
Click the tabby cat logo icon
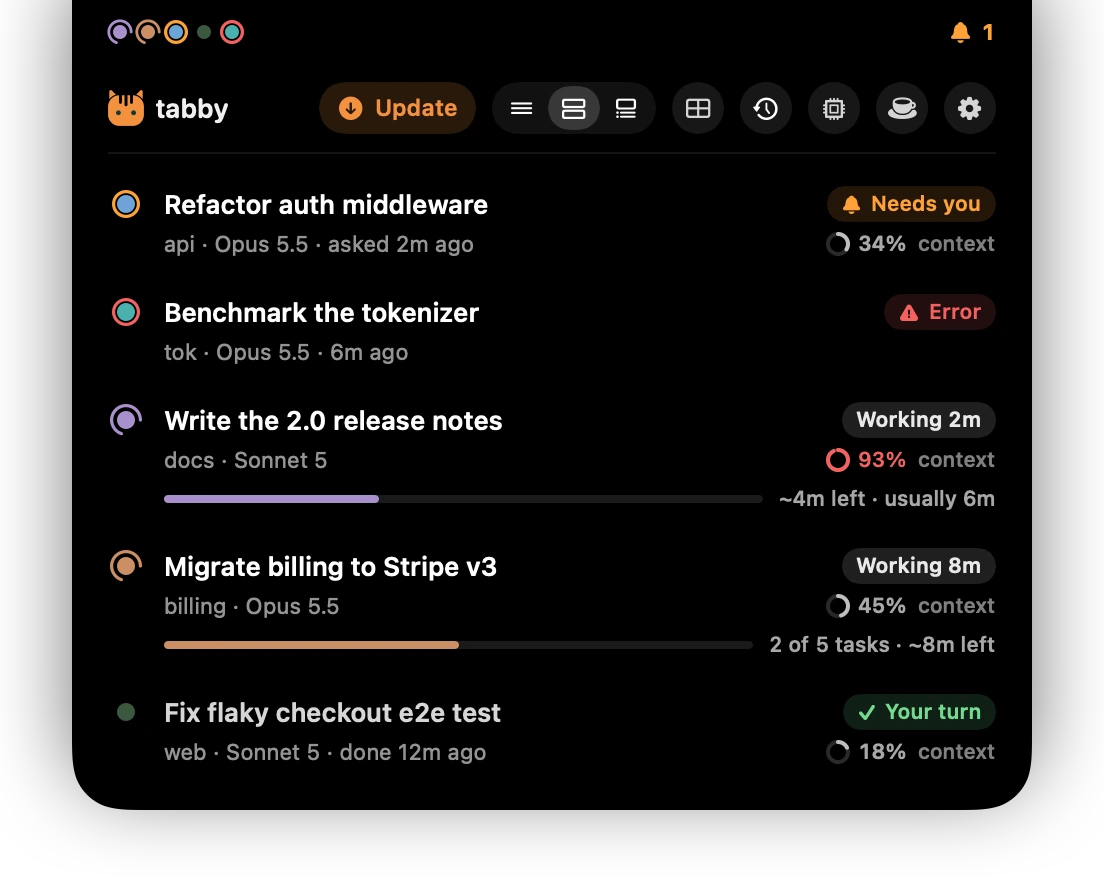pos(126,108)
